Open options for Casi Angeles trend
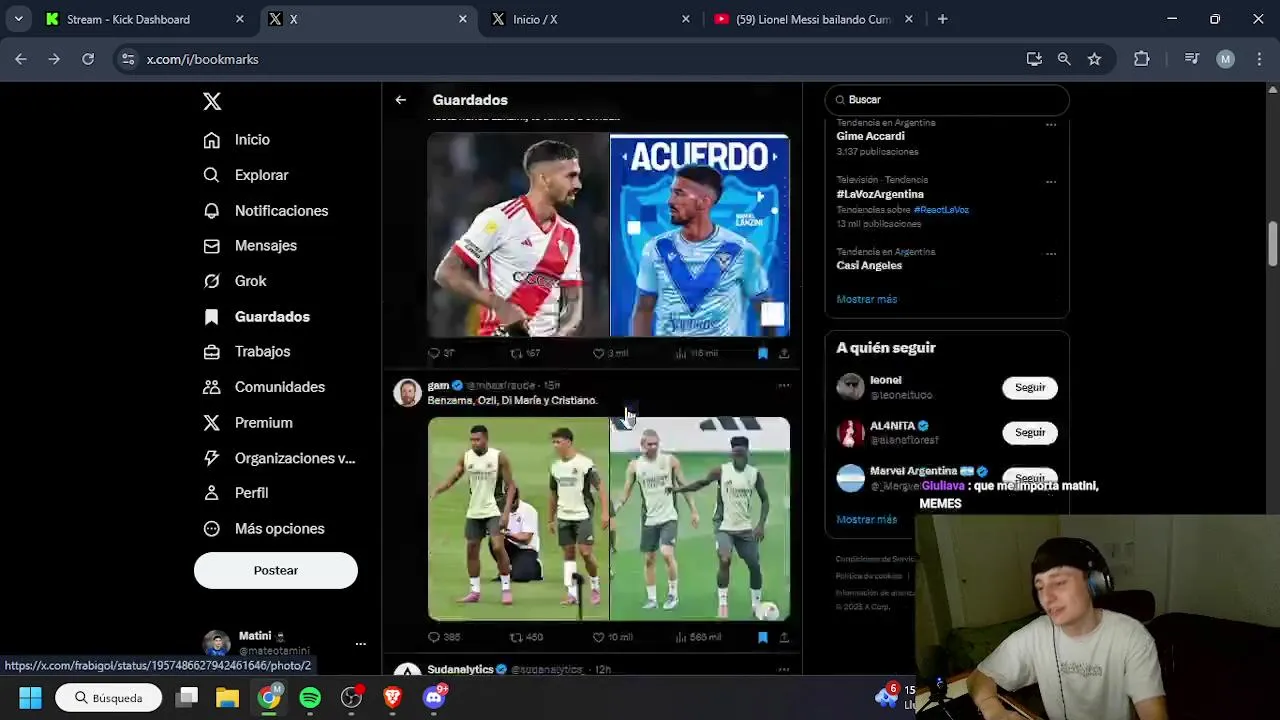 tap(1051, 254)
